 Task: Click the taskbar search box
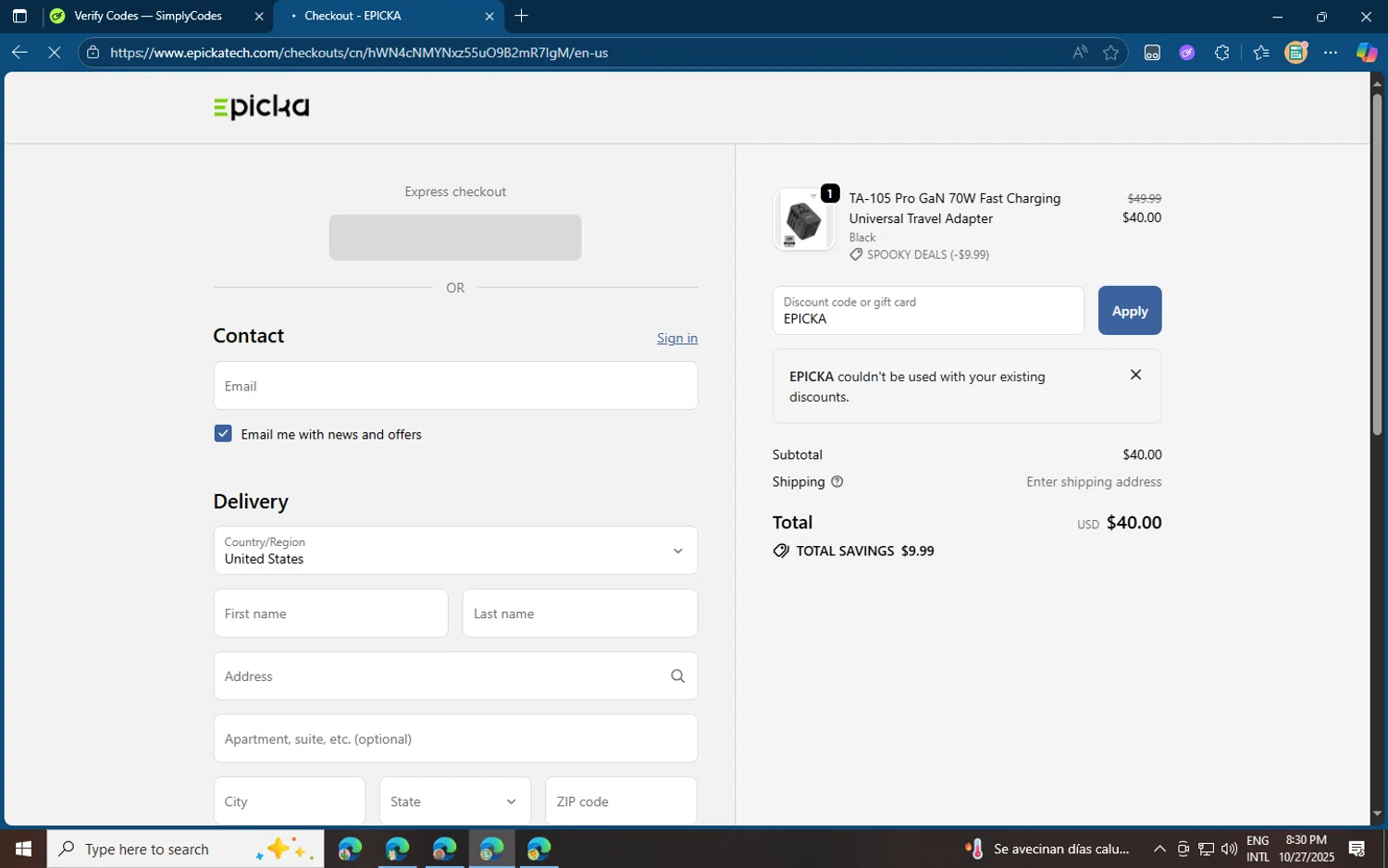pyautogui.click(x=185, y=849)
